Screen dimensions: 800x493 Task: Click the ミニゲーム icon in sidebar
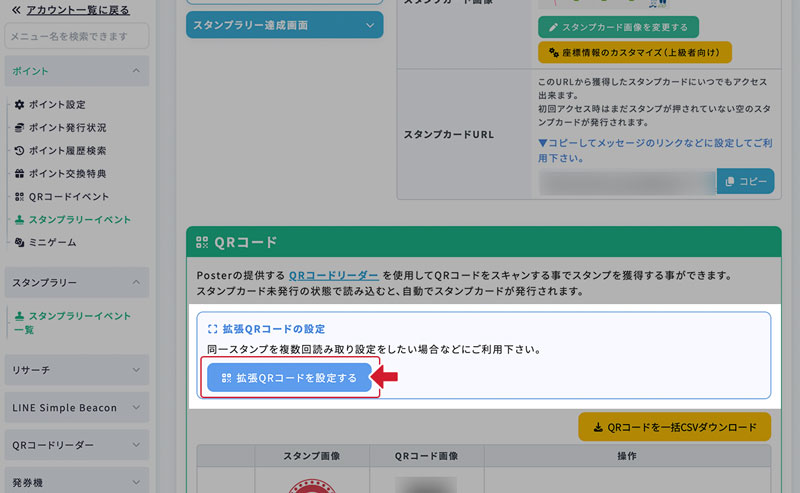[19, 243]
